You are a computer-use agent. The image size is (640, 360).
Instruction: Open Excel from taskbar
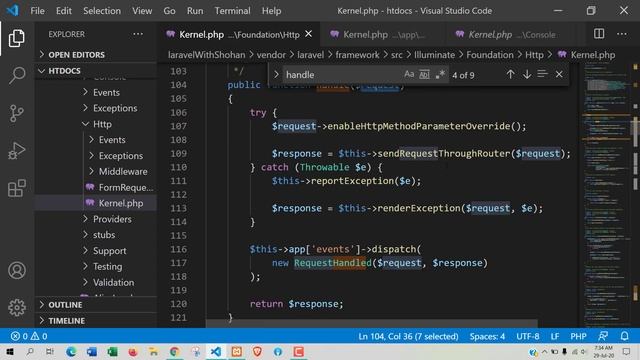[x=112, y=352]
